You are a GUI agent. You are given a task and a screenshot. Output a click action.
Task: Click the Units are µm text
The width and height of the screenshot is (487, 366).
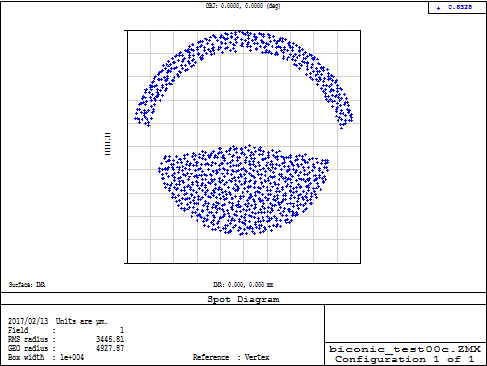[x=81, y=321]
